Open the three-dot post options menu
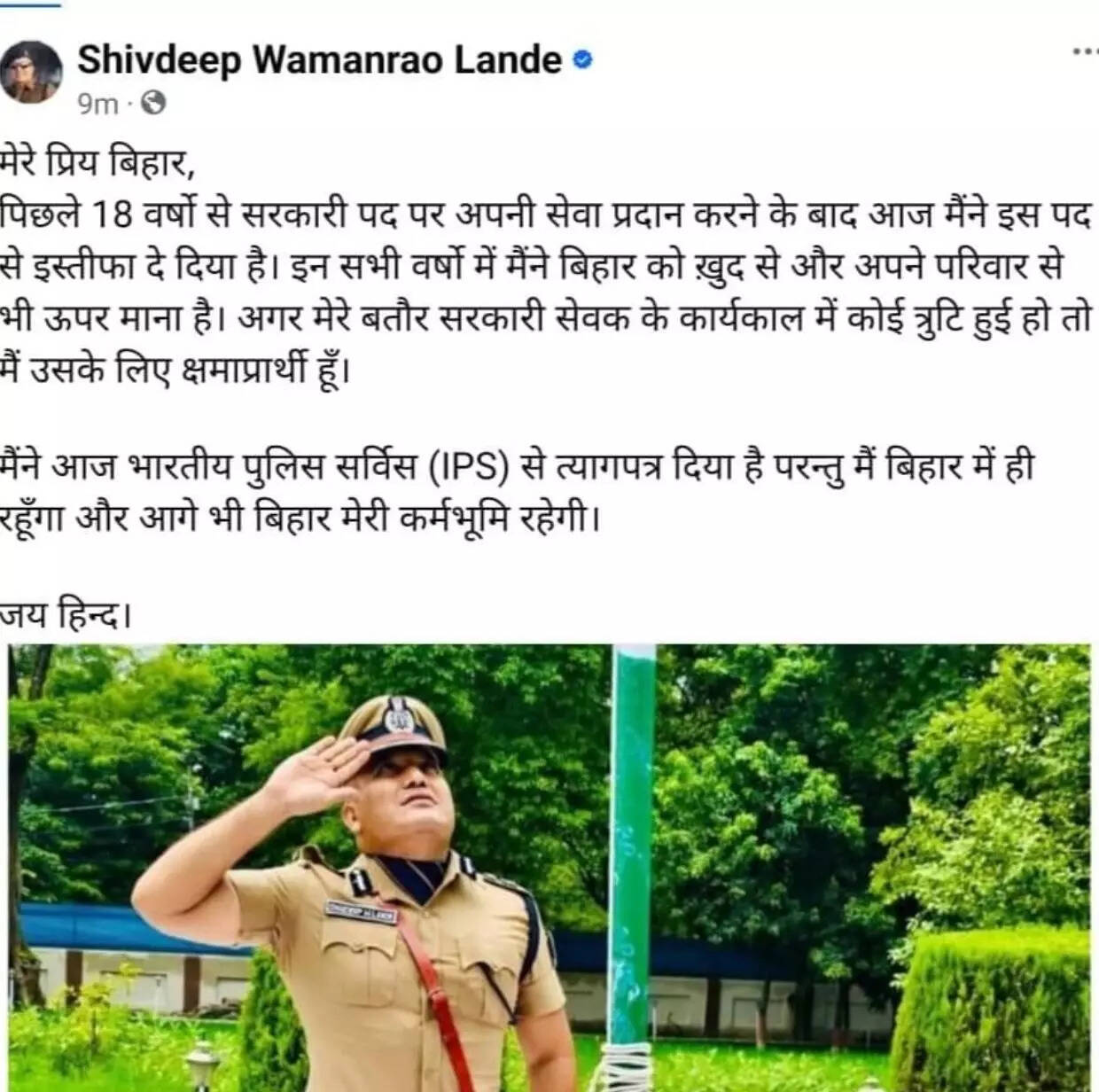This screenshot has height=1092, width=1099. pos(1085,51)
